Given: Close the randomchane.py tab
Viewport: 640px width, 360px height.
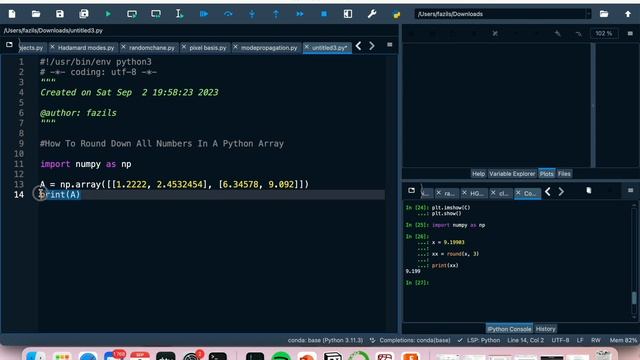Looking at the screenshot, I should pyautogui.click(x=123, y=47).
